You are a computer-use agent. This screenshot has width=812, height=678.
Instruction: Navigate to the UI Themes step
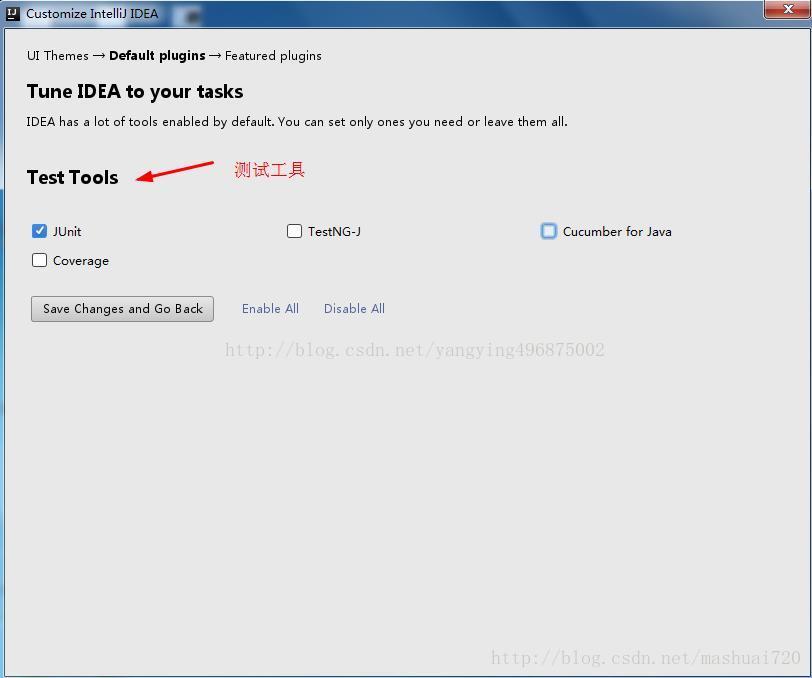pyautogui.click(x=57, y=56)
